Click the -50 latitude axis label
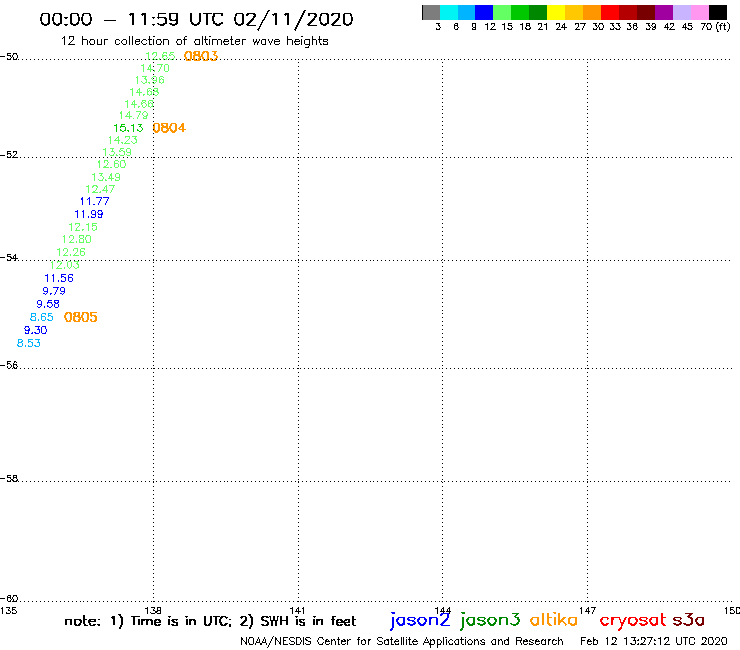Screen dimensions: 740x650 [x=9, y=57]
